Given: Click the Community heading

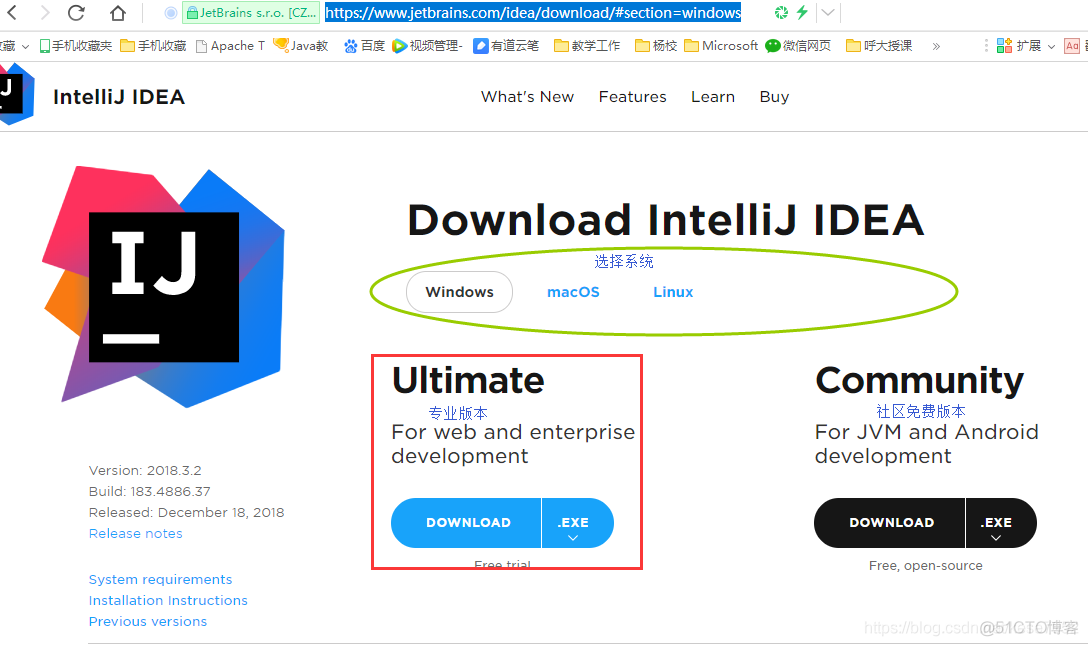Looking at the screenshot, I should 919,381.
